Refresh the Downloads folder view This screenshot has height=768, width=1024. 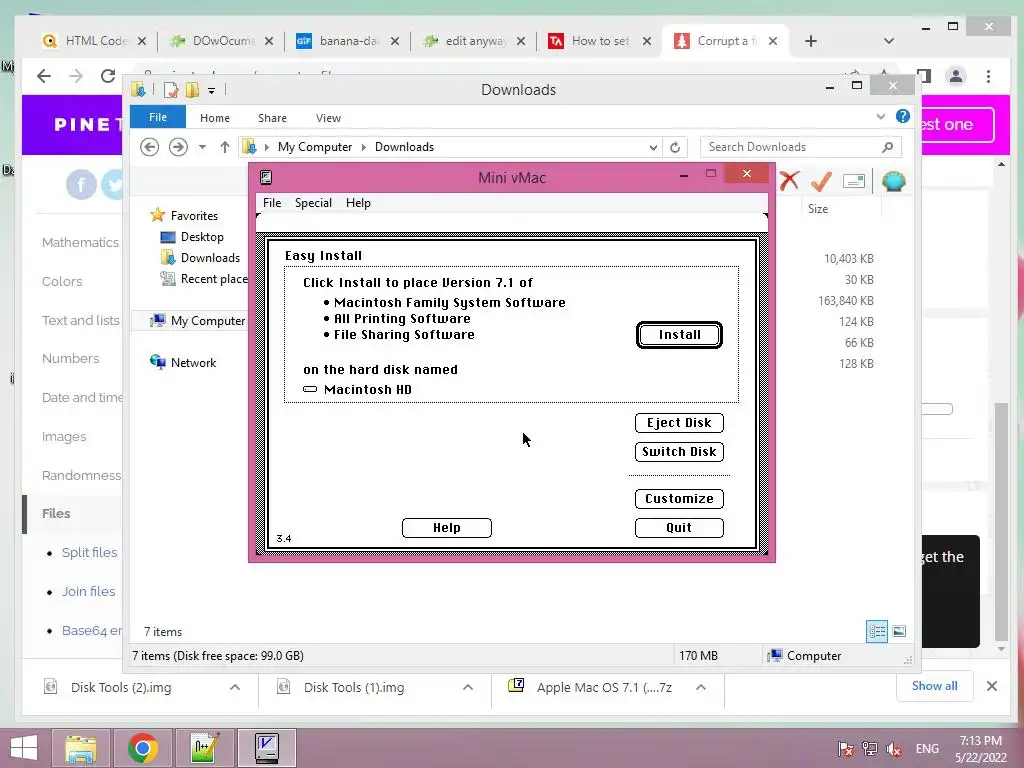(675, 148)
